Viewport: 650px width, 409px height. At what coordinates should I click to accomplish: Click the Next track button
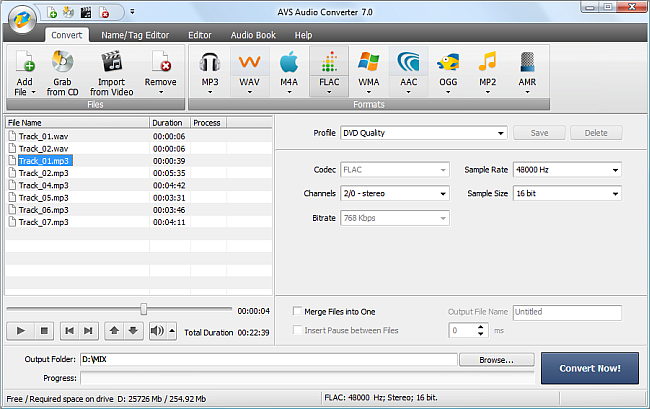click(x=88, y=331)
